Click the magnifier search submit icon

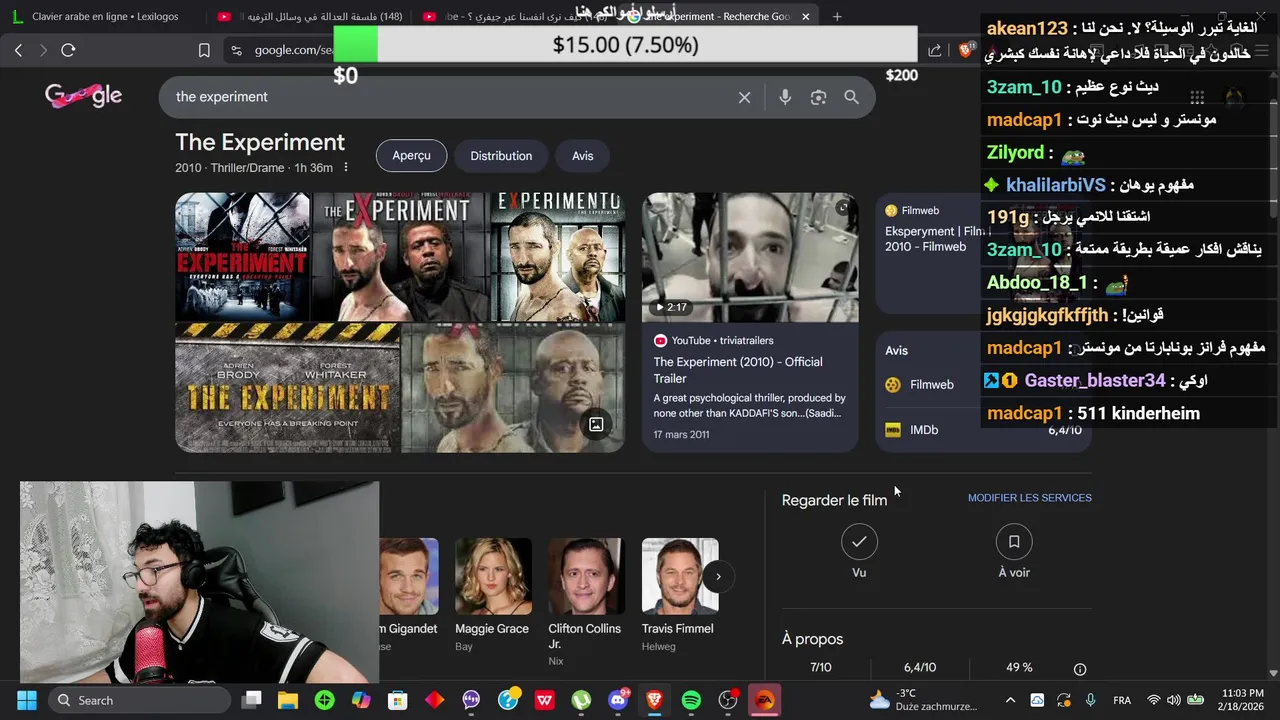(x=851, y=97)
